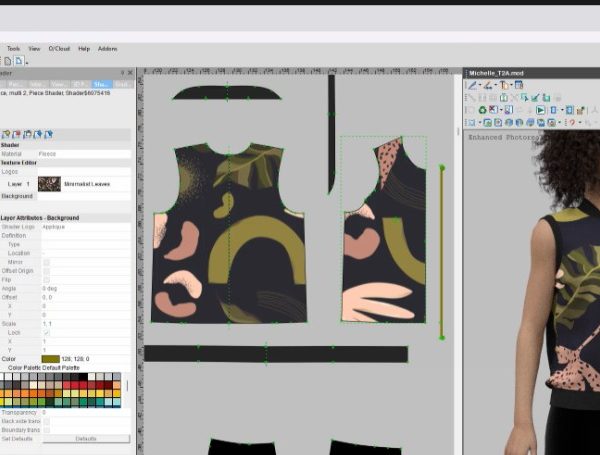
Task: Enable the Flip checkbox
Action: point(46,279)
